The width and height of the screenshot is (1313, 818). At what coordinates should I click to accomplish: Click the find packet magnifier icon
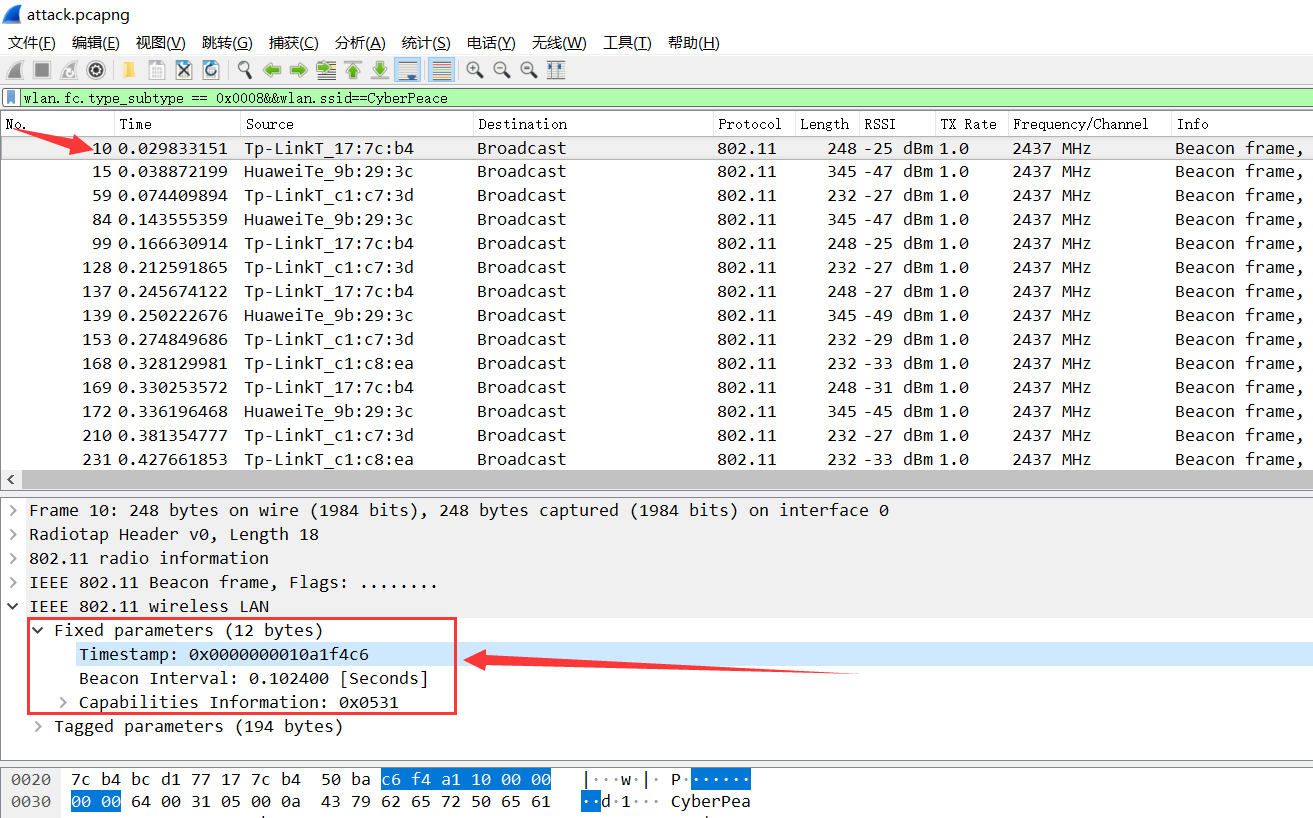(x=244, y=70)
